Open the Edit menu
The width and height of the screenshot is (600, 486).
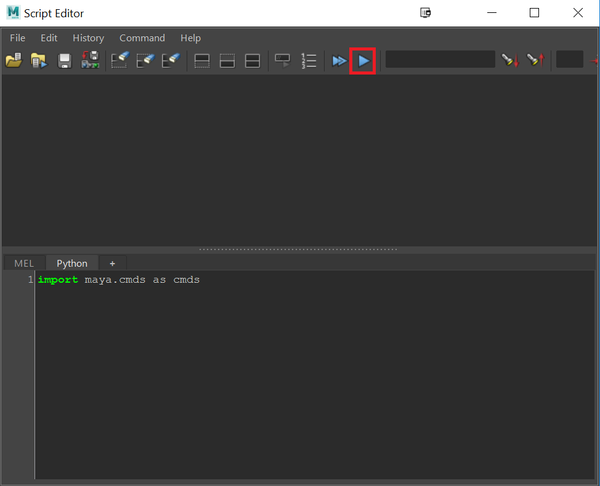[49, 38]
